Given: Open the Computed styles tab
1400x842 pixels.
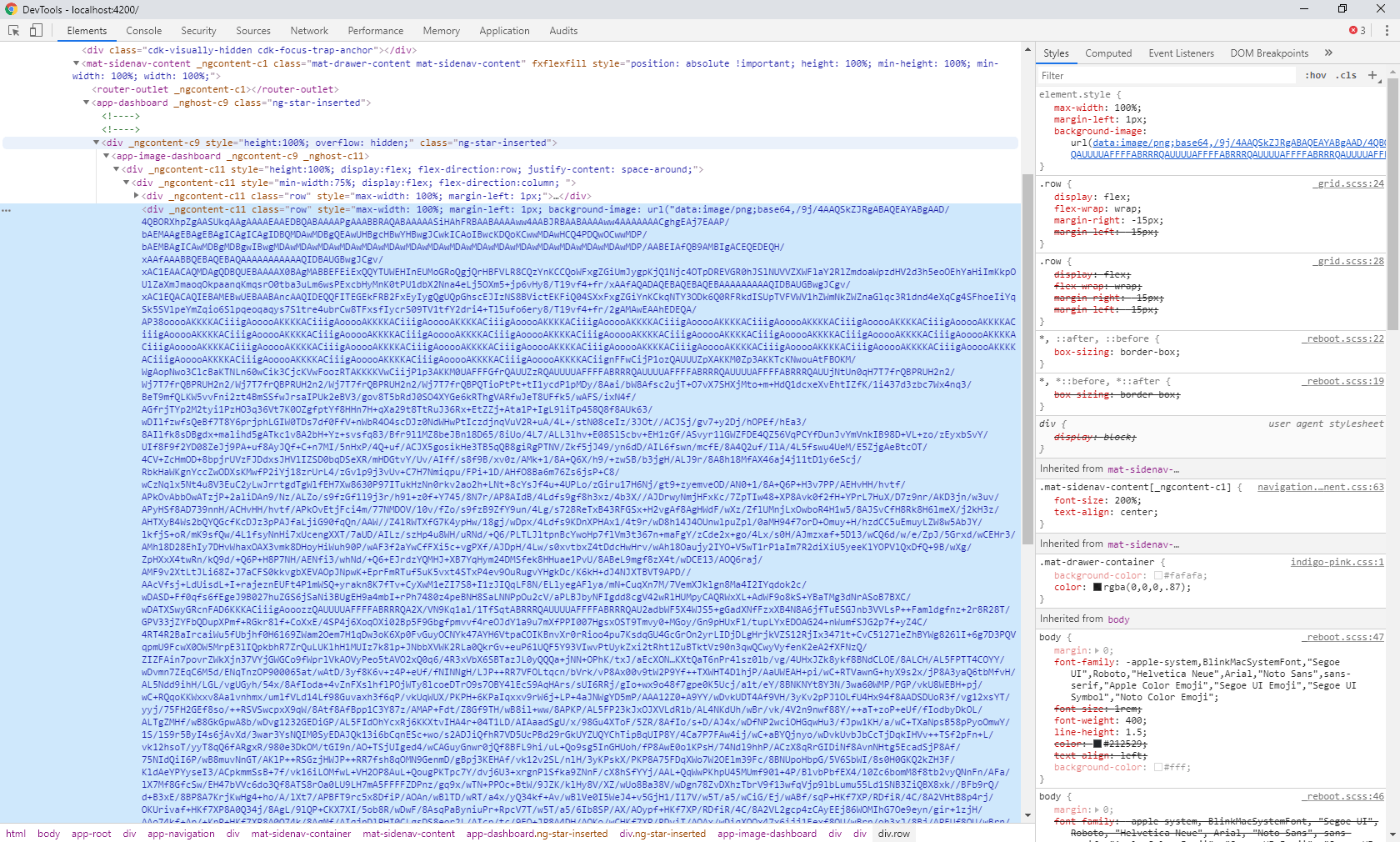Looking at the screenshot, I should (1108, 53).
